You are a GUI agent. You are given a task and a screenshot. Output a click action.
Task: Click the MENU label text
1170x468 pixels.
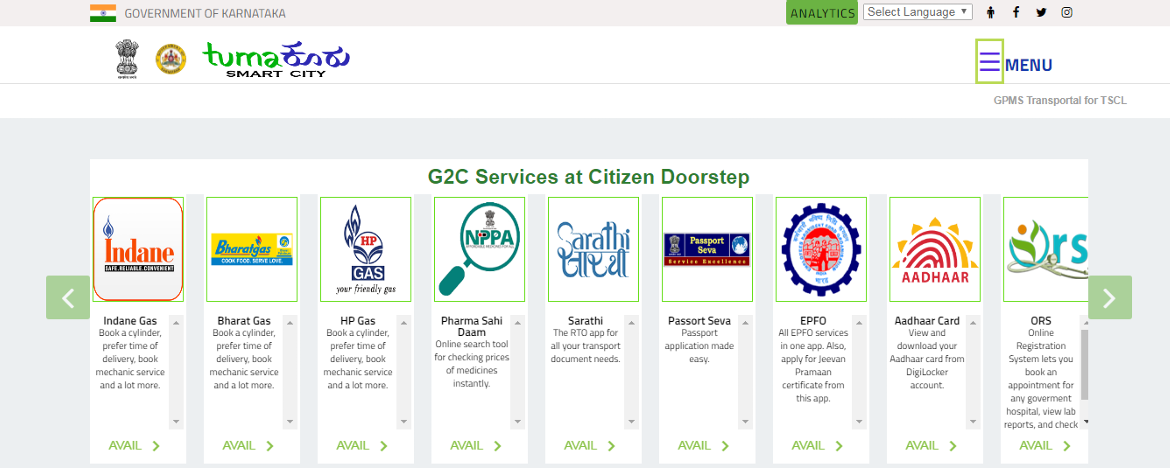[x=1028, y=65]
